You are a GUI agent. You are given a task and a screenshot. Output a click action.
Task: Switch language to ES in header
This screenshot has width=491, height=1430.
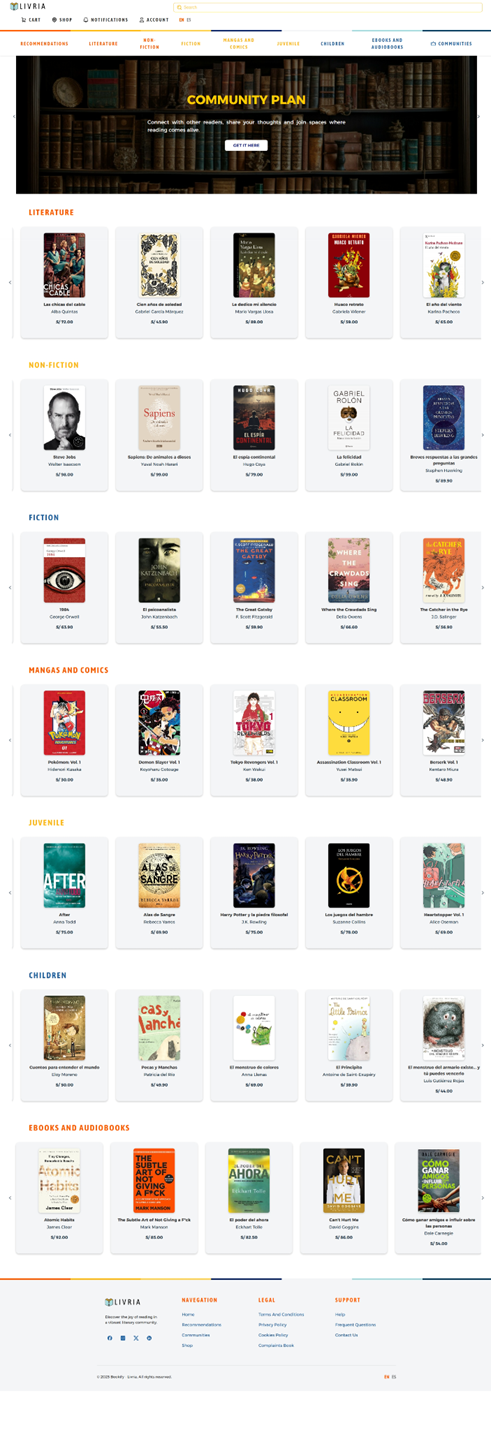pos(189,20)
